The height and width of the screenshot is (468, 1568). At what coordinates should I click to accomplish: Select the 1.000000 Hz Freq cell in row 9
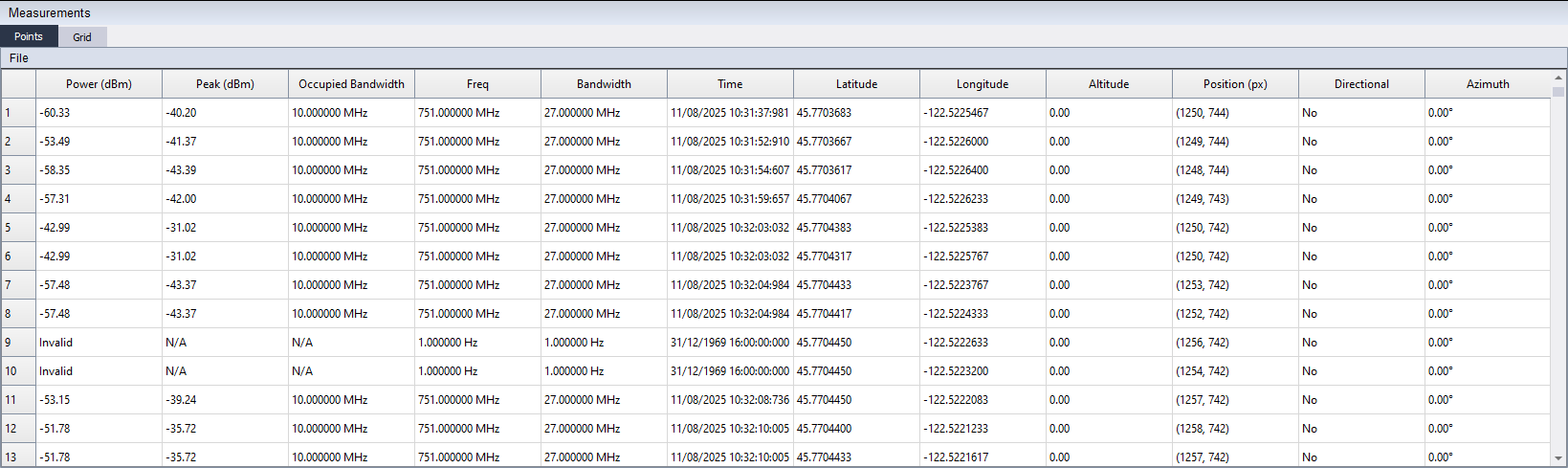478,343
